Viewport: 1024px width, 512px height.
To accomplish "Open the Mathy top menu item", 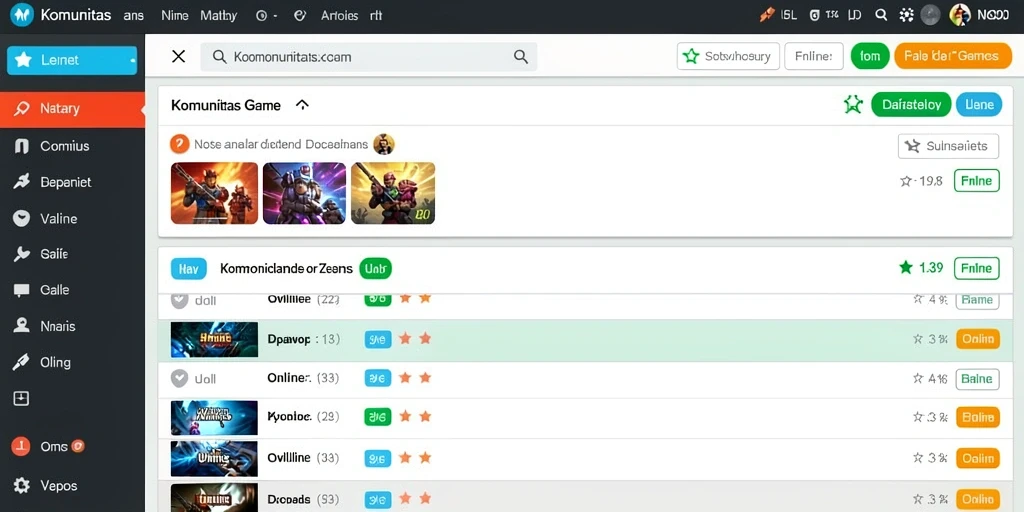I will (219, 16).
